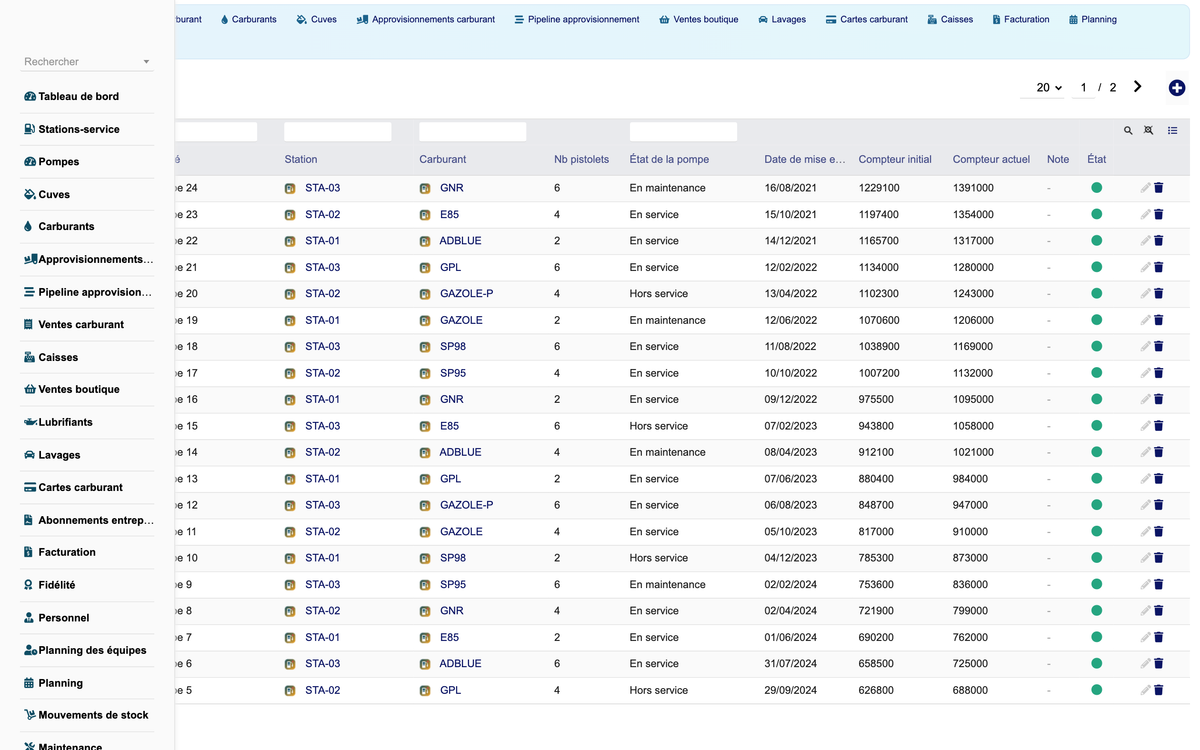Click the page number field showing 1
Screen dimensions: 1200x750
(x=1083, y=88)
